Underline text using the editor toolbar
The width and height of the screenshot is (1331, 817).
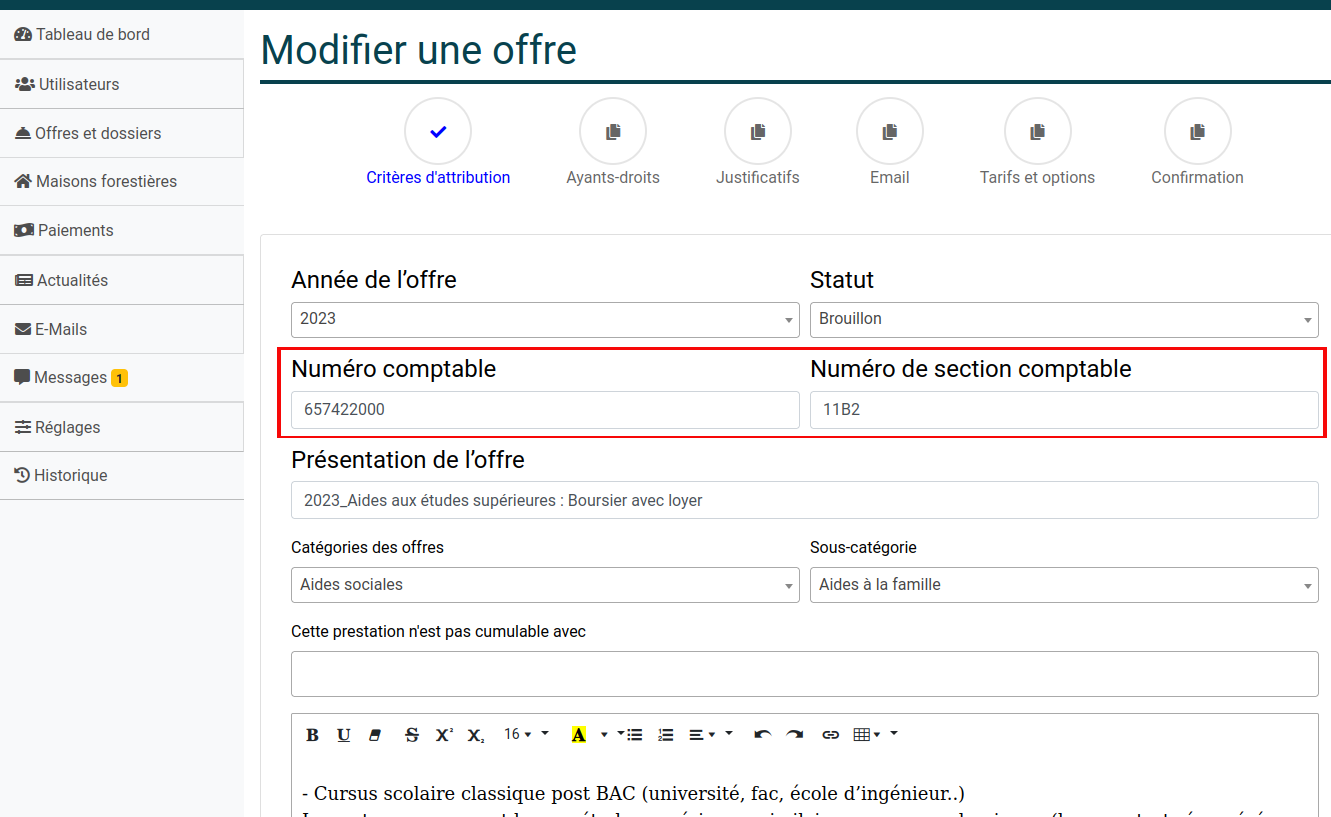click(343, 734)
